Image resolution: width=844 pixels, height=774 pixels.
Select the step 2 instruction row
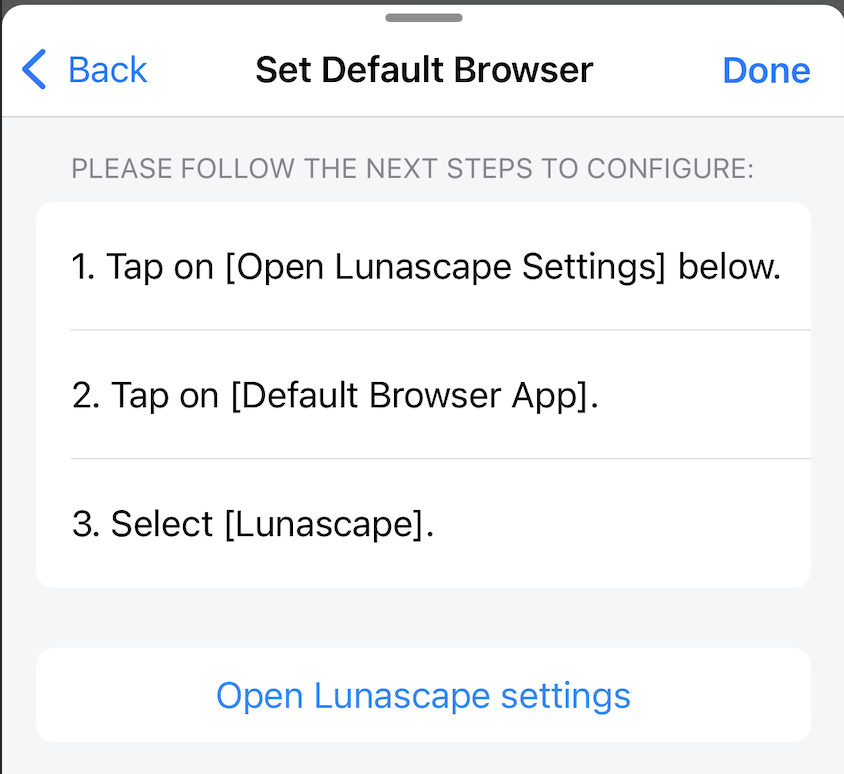[x=424, y=395]
